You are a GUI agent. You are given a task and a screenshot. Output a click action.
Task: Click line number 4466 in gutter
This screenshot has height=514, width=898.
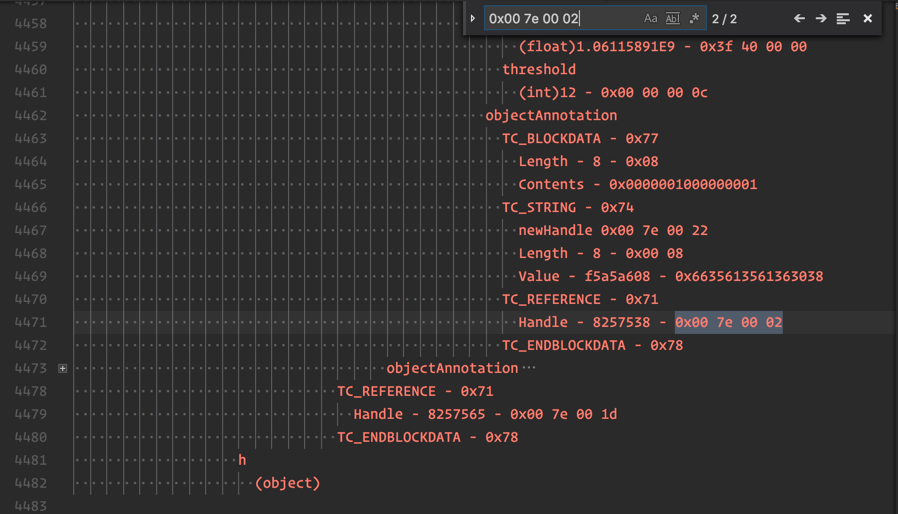31,207
